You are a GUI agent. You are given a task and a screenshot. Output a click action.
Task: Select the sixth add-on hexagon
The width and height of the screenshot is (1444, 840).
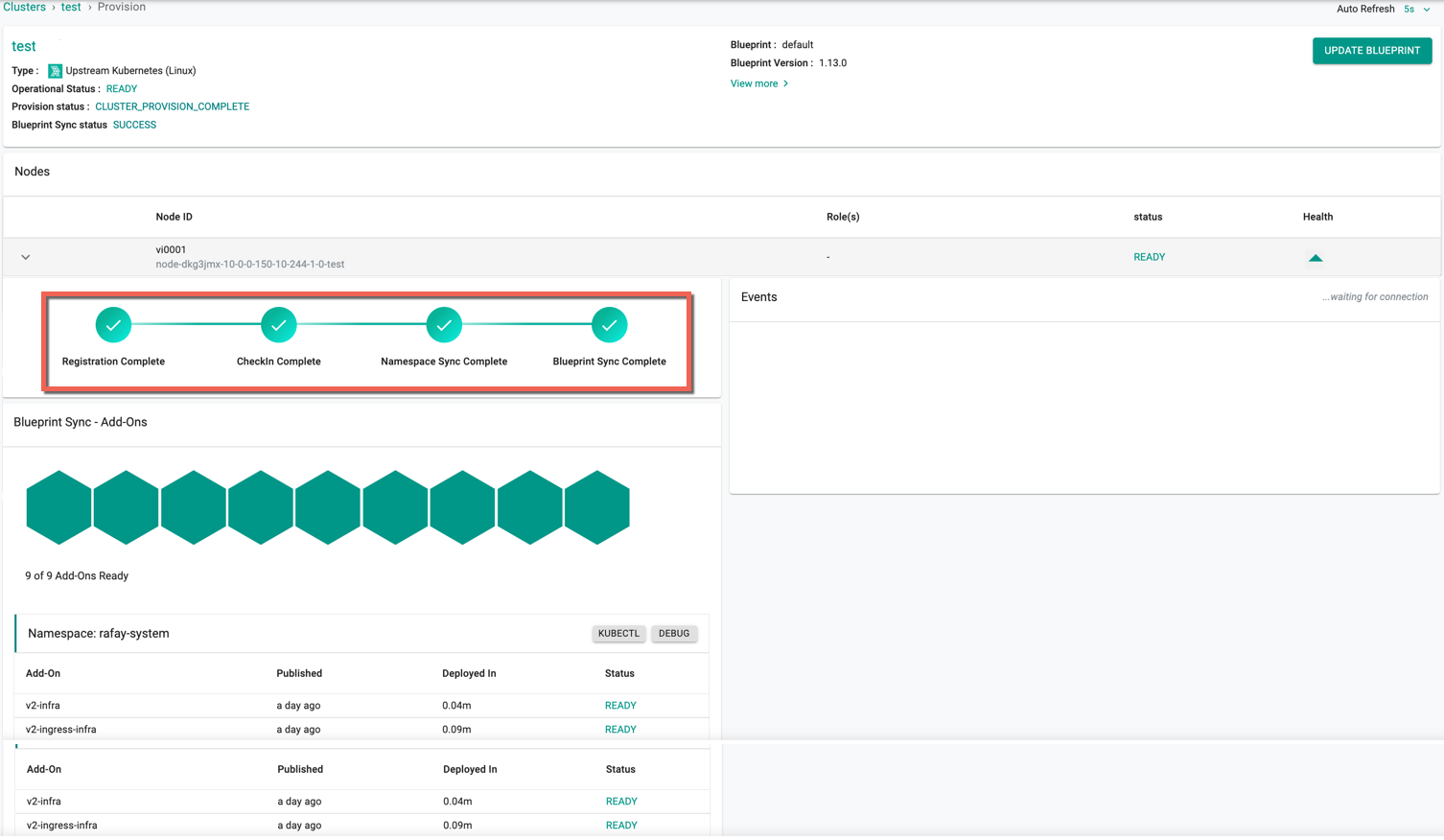pos(395,507)
